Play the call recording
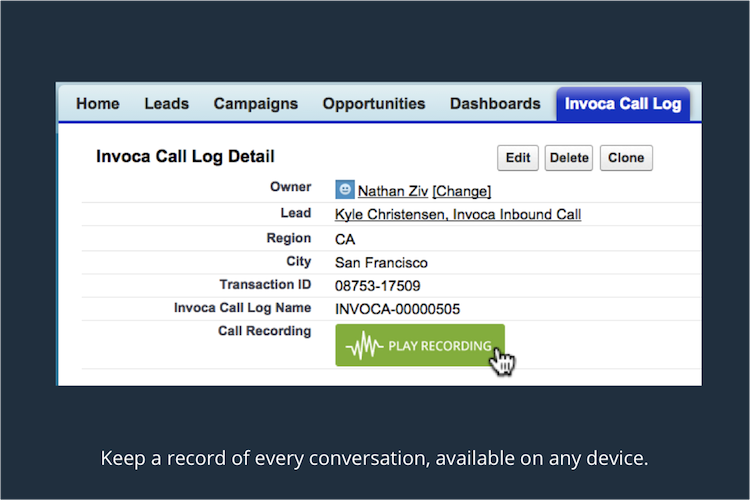The width and height of the screenshot is (750, 500). [420, 346]
